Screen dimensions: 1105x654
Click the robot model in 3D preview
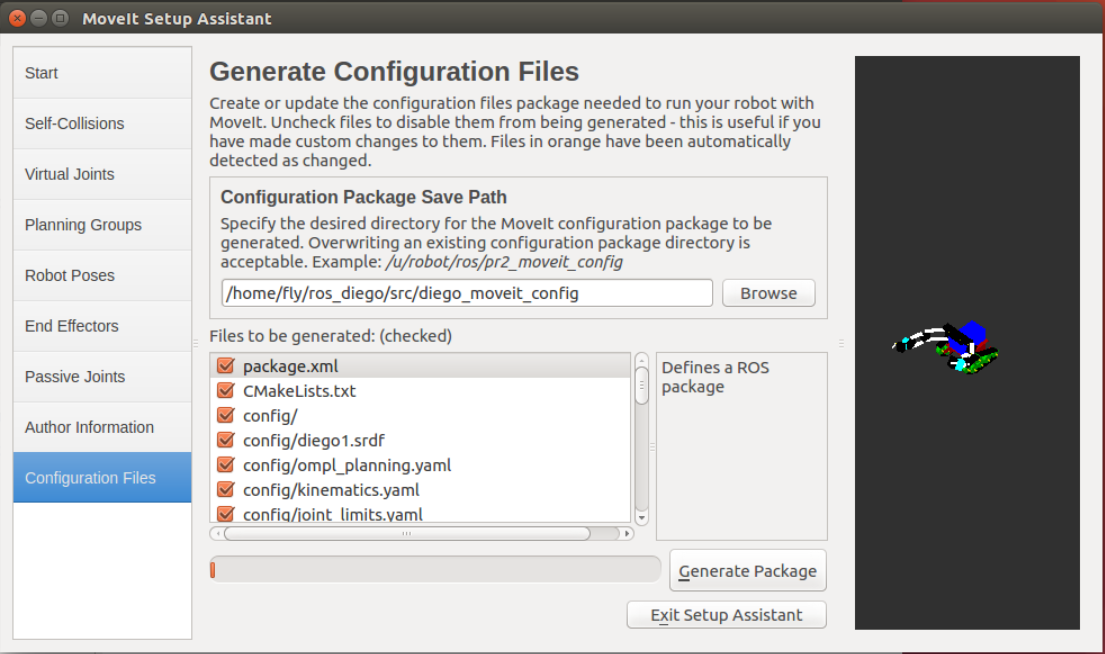tap(946, 347)
